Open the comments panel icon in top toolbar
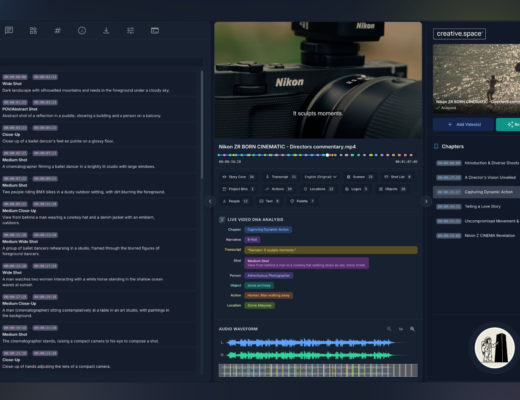520x400 pixels. click(x=9, y=31)
